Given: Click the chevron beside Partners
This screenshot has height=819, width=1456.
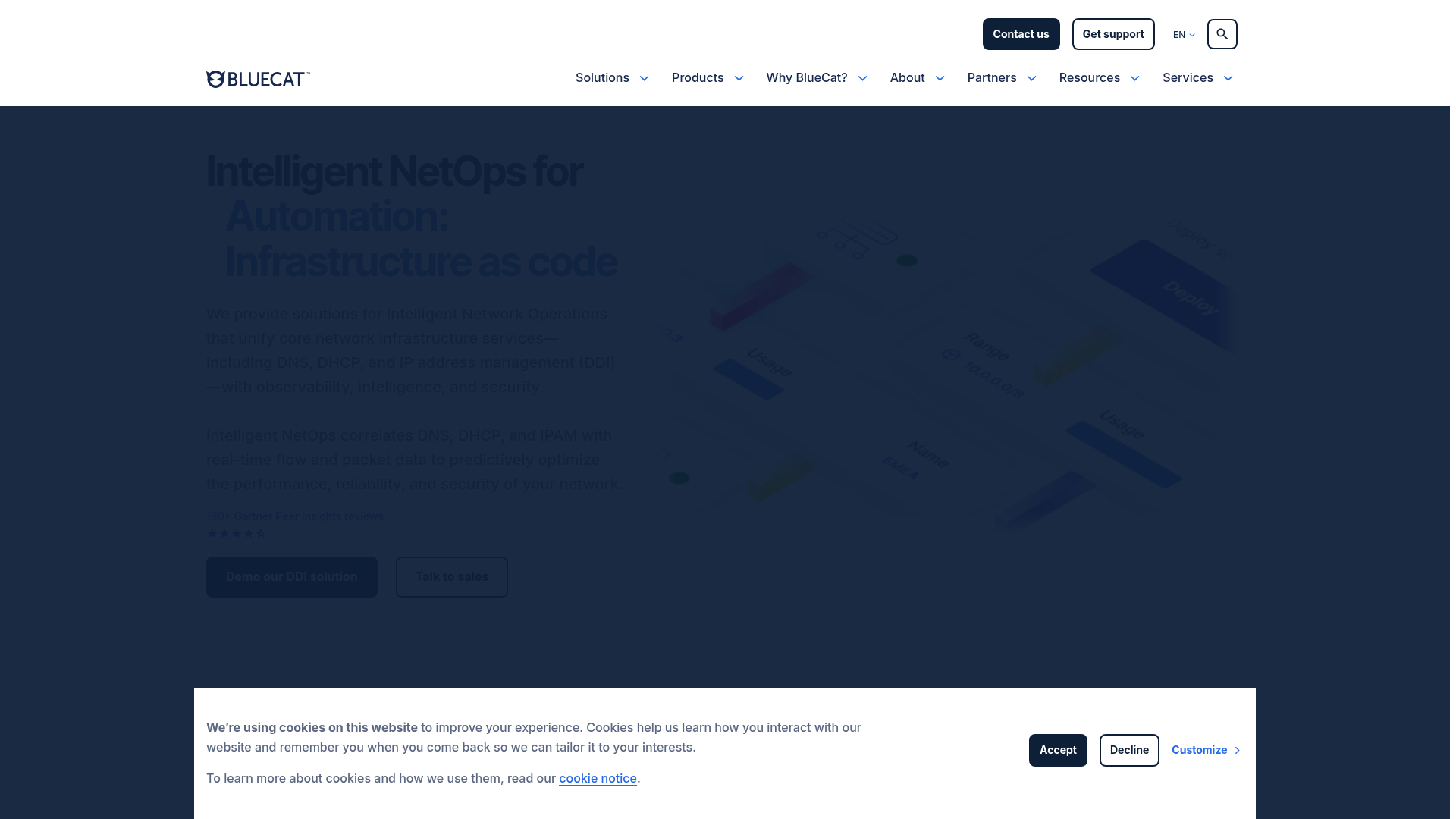Looking at the screenshot, I should (x=1031, y=78).
